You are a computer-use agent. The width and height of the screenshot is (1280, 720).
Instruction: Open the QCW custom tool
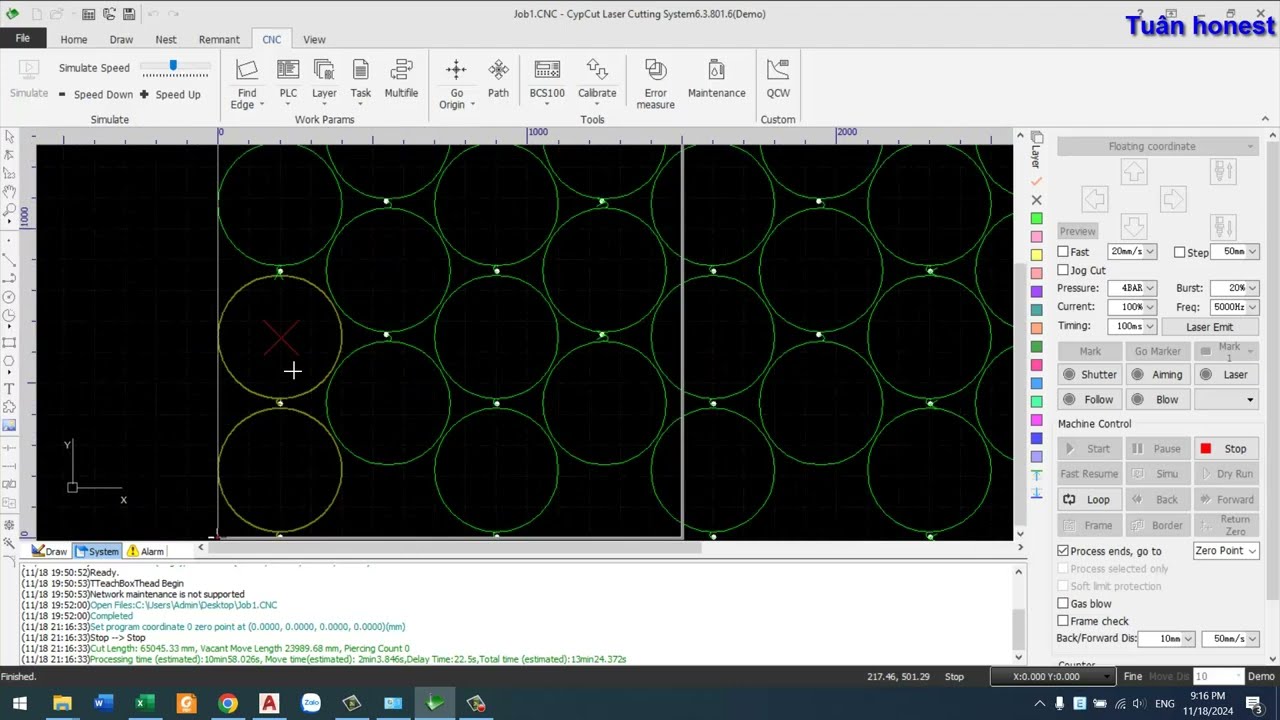(778, 80)
